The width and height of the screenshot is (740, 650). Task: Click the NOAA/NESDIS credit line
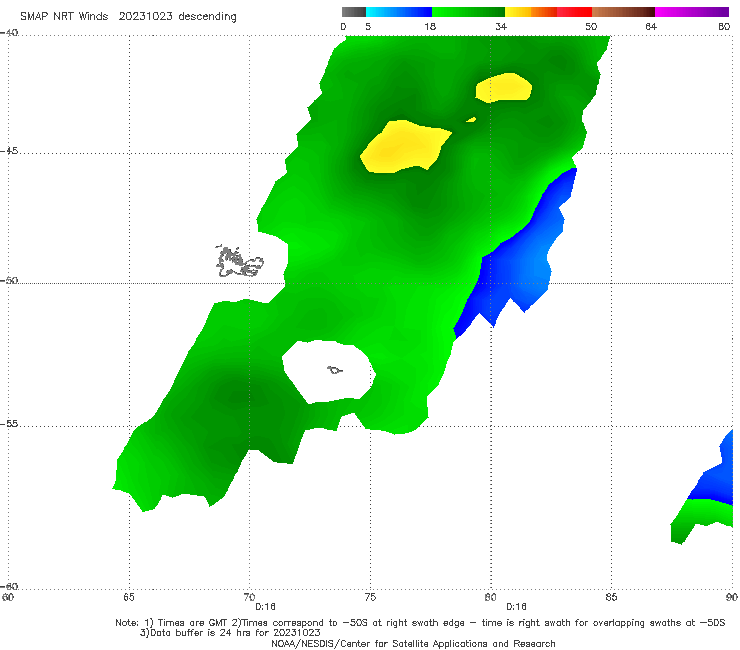pyautogui.click(x=413, y=644)
